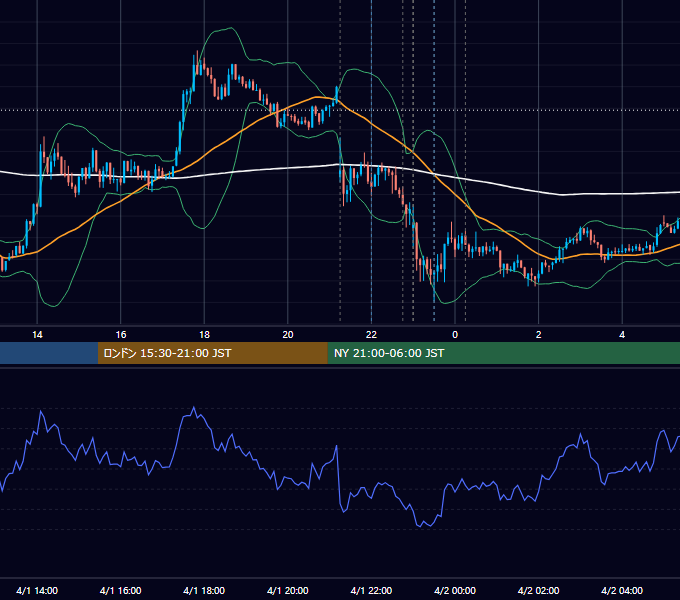Click the 14 hour label on price chart axis
The width and height of the screenshot is (680, 600).
(x=37, y=335)
